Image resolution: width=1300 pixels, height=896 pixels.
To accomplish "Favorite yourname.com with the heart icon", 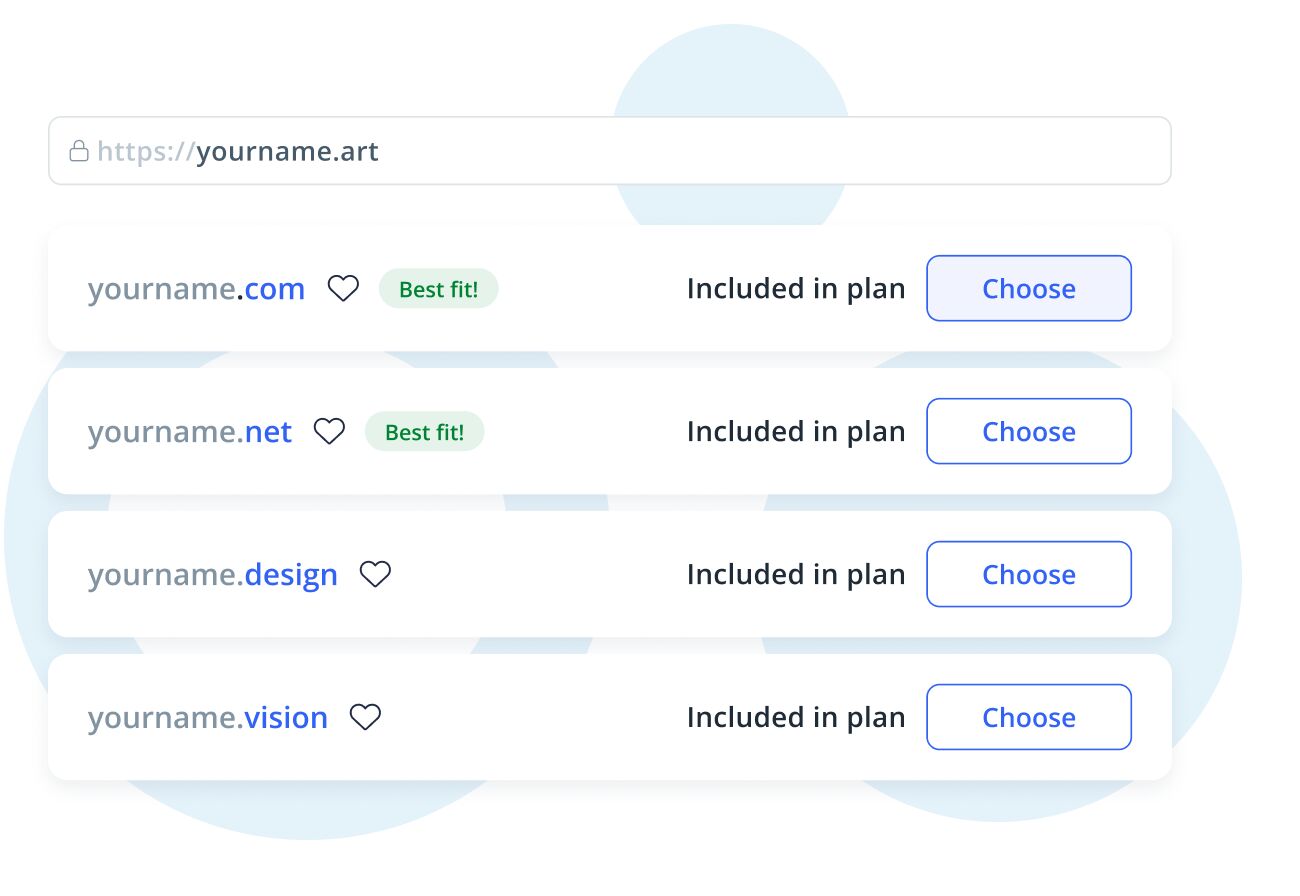I will click(343, 289).
